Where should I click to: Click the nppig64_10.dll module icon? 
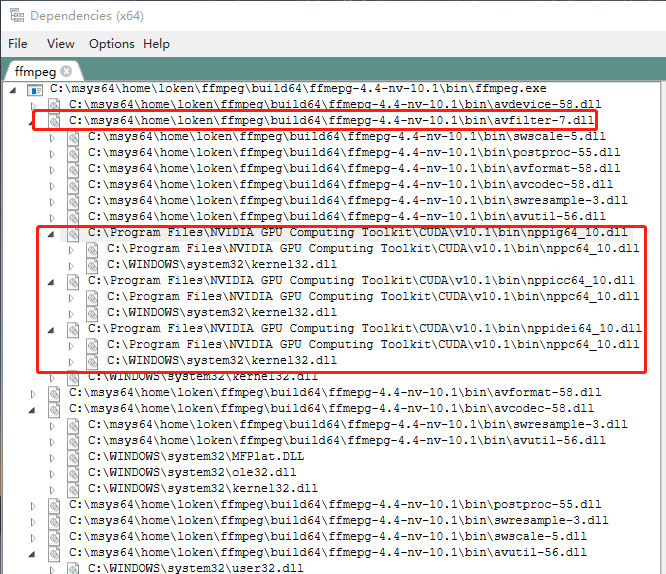[74, 232]
